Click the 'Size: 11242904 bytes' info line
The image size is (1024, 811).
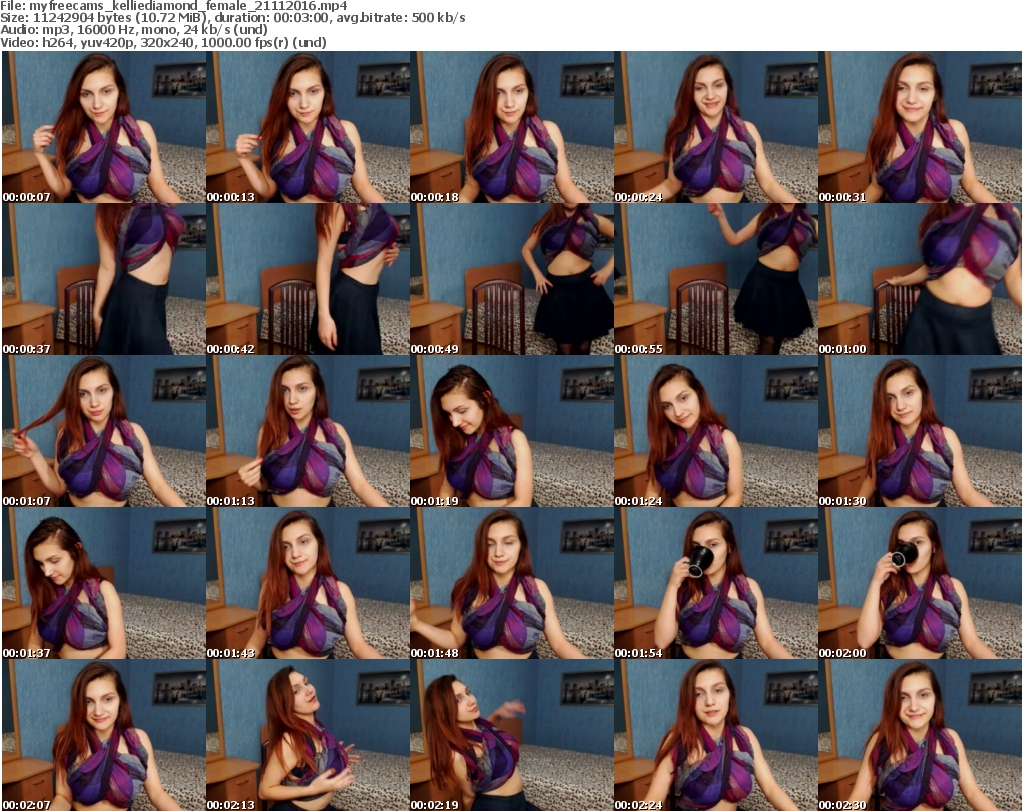(233, 18)
